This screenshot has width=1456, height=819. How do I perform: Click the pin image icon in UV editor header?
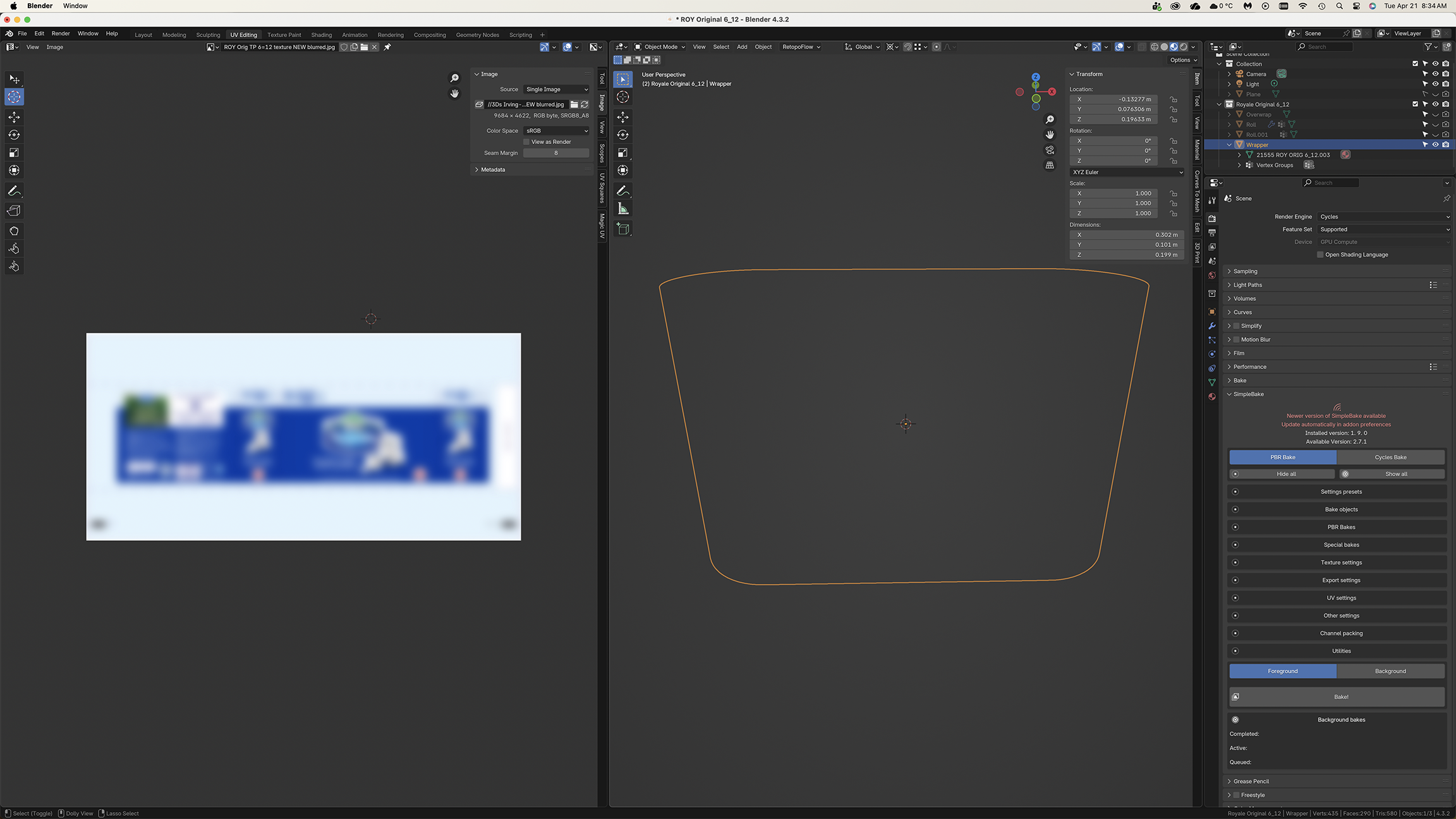(387, 47)
